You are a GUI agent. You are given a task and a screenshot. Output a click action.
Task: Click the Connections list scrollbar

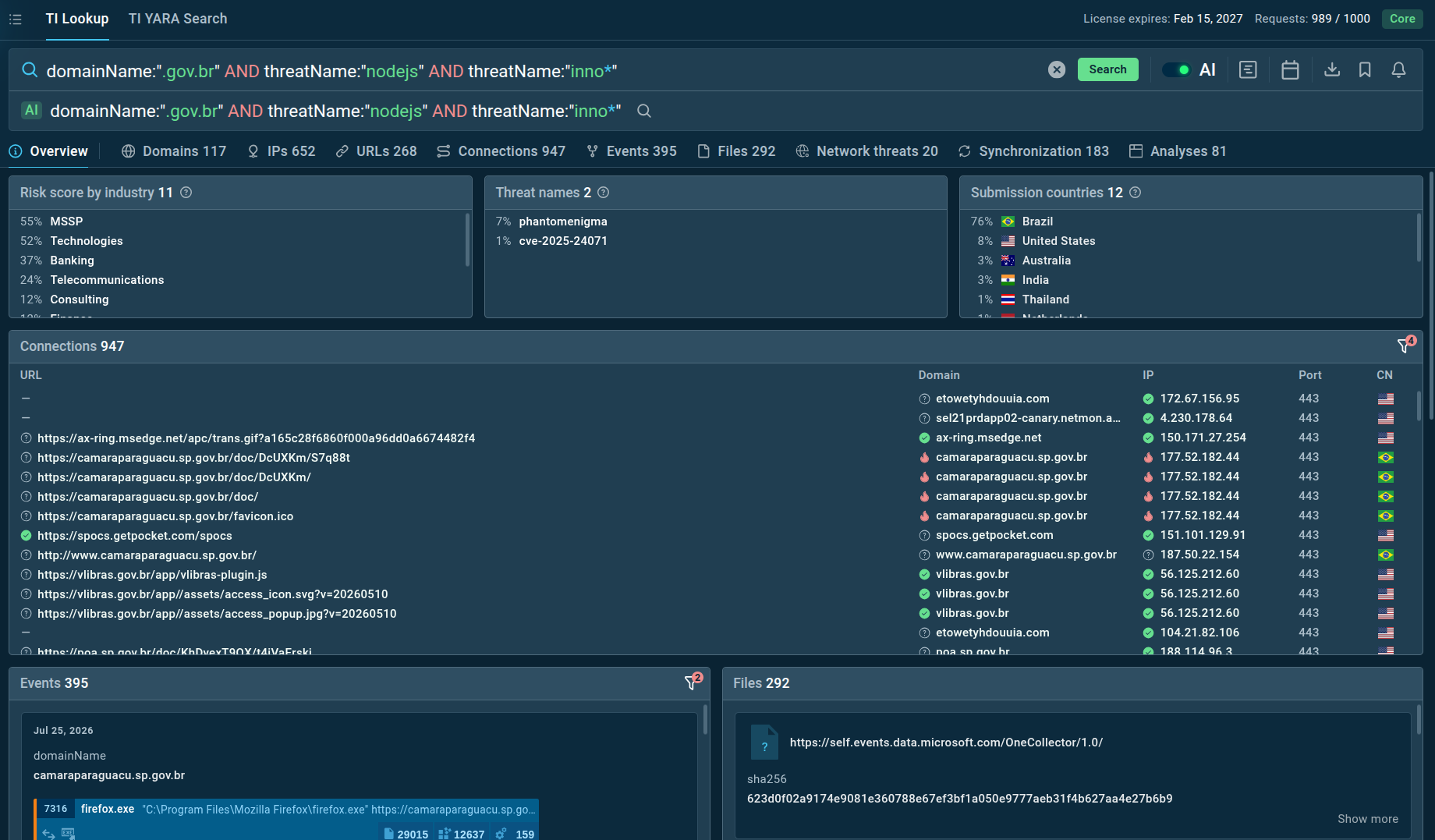point(1418,406)
